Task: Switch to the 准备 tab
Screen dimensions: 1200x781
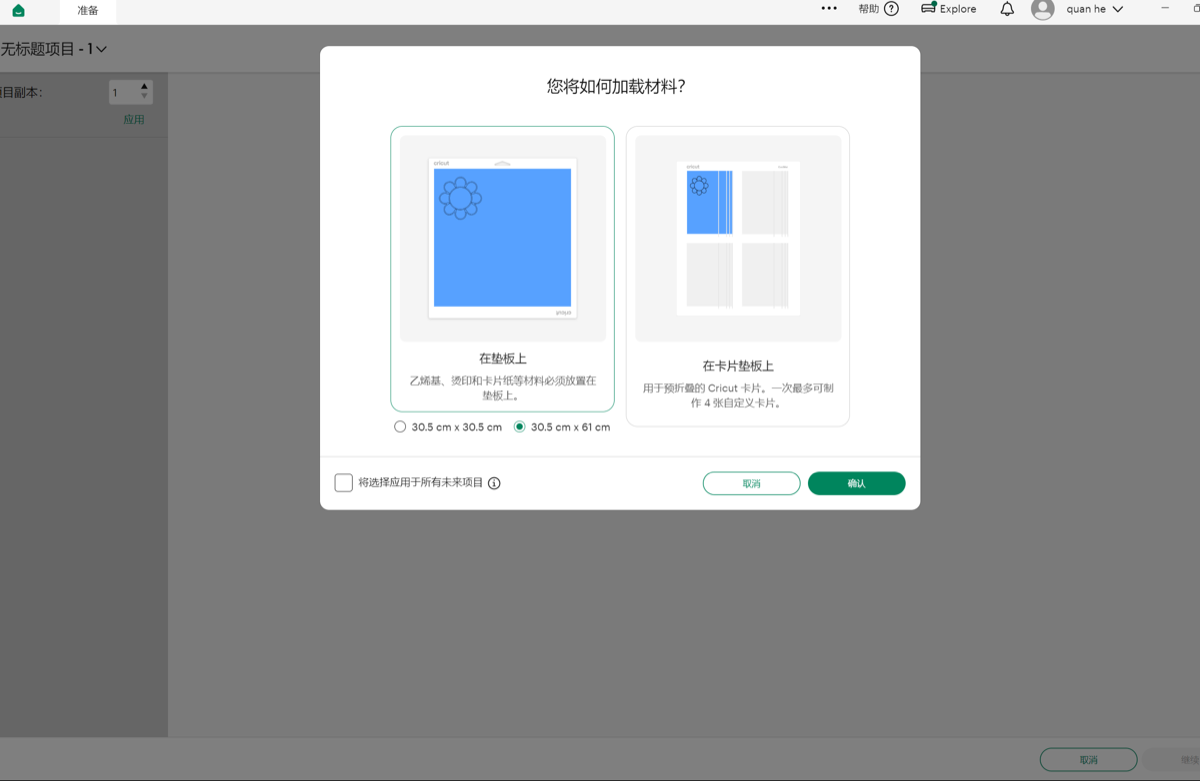Action: coord(88,11)
